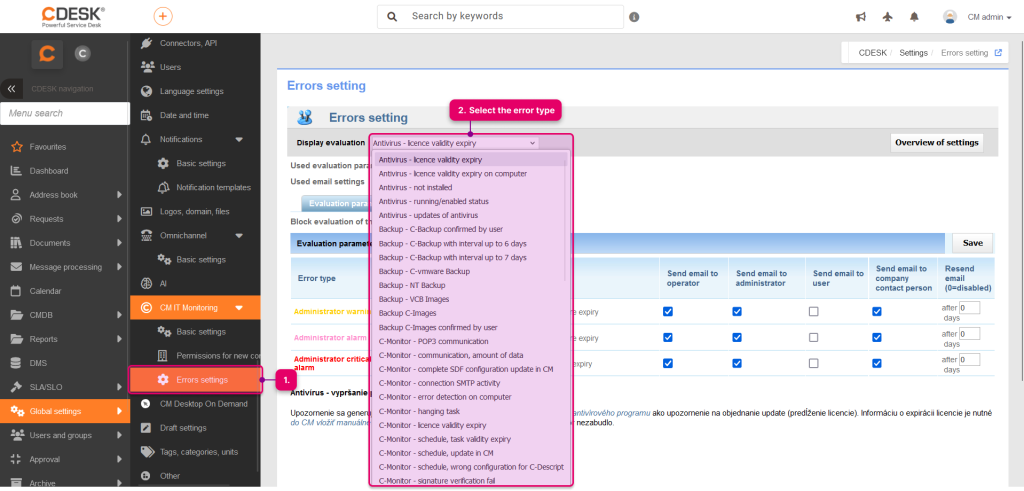
Task: Uncheck Send email to operator for warning
Action: click(667, 311)
